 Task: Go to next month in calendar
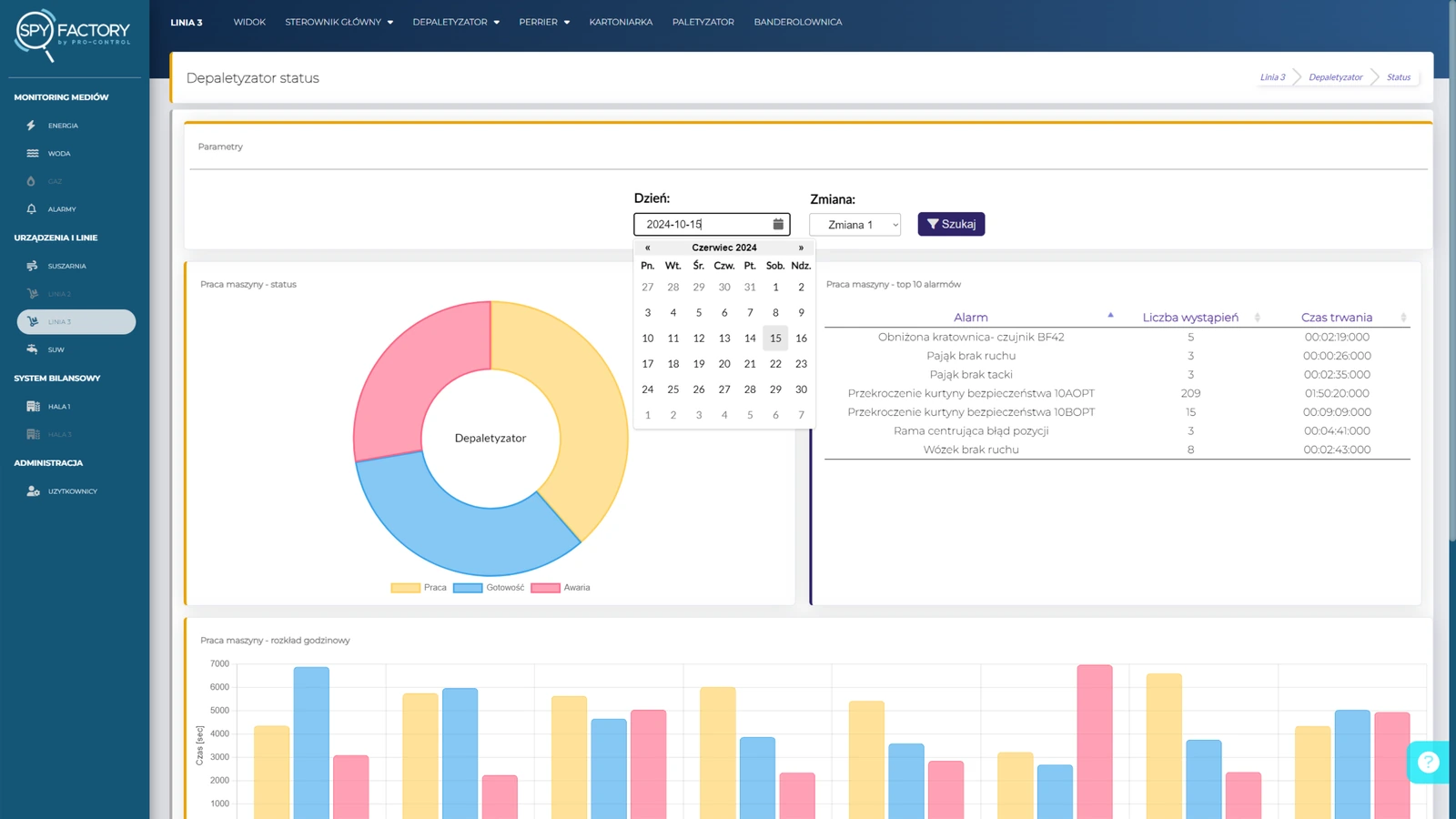coord(801,248)
